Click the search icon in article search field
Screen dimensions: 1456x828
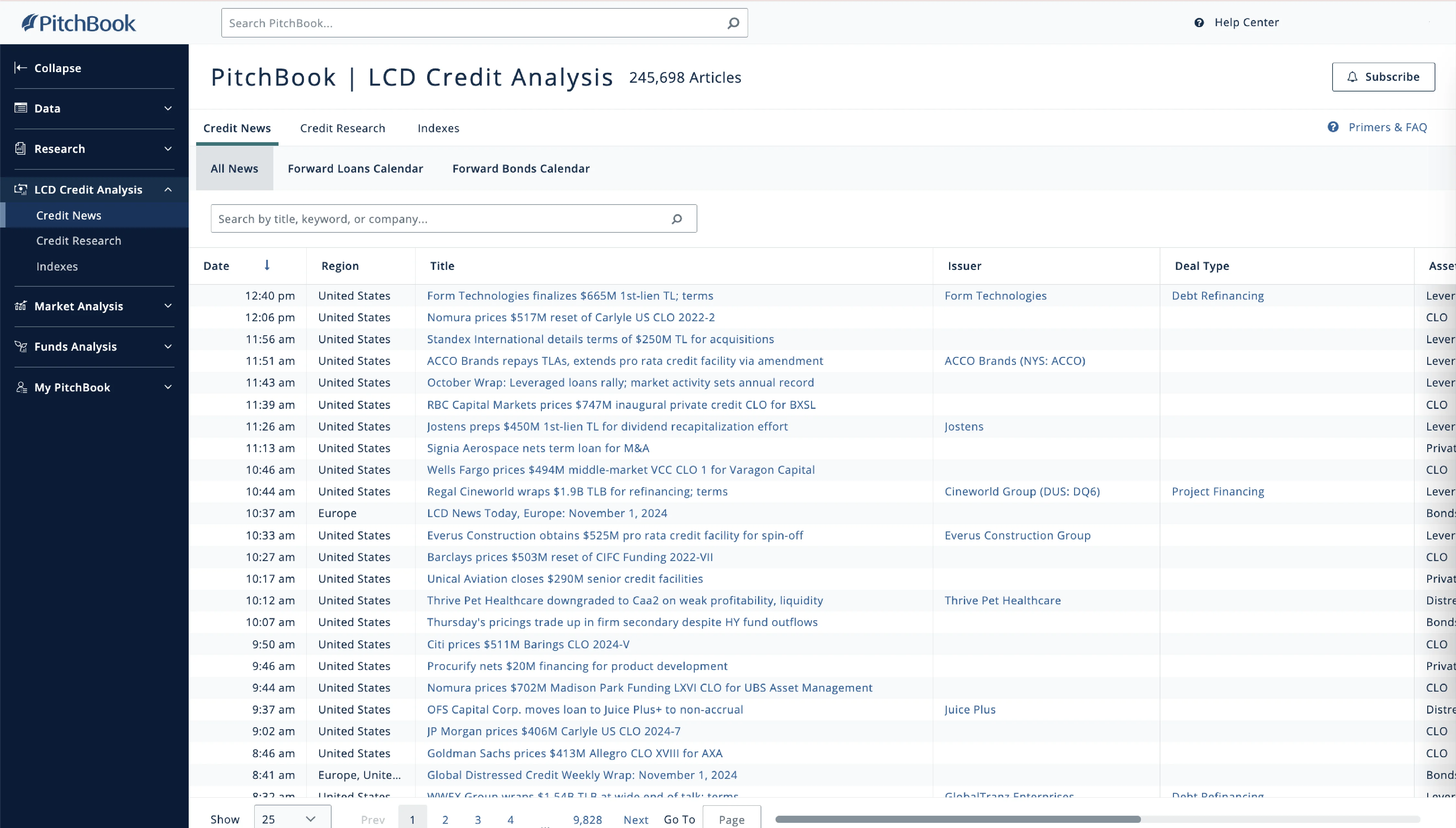coord(677,219)
